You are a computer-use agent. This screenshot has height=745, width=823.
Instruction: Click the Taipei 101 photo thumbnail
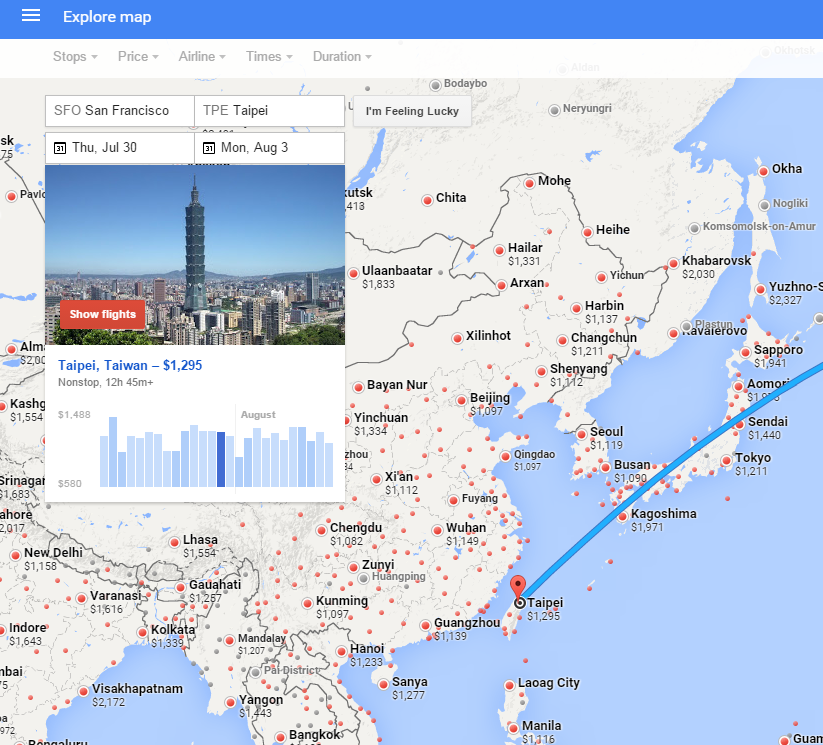pyautogui.click(x=195, y=255)
